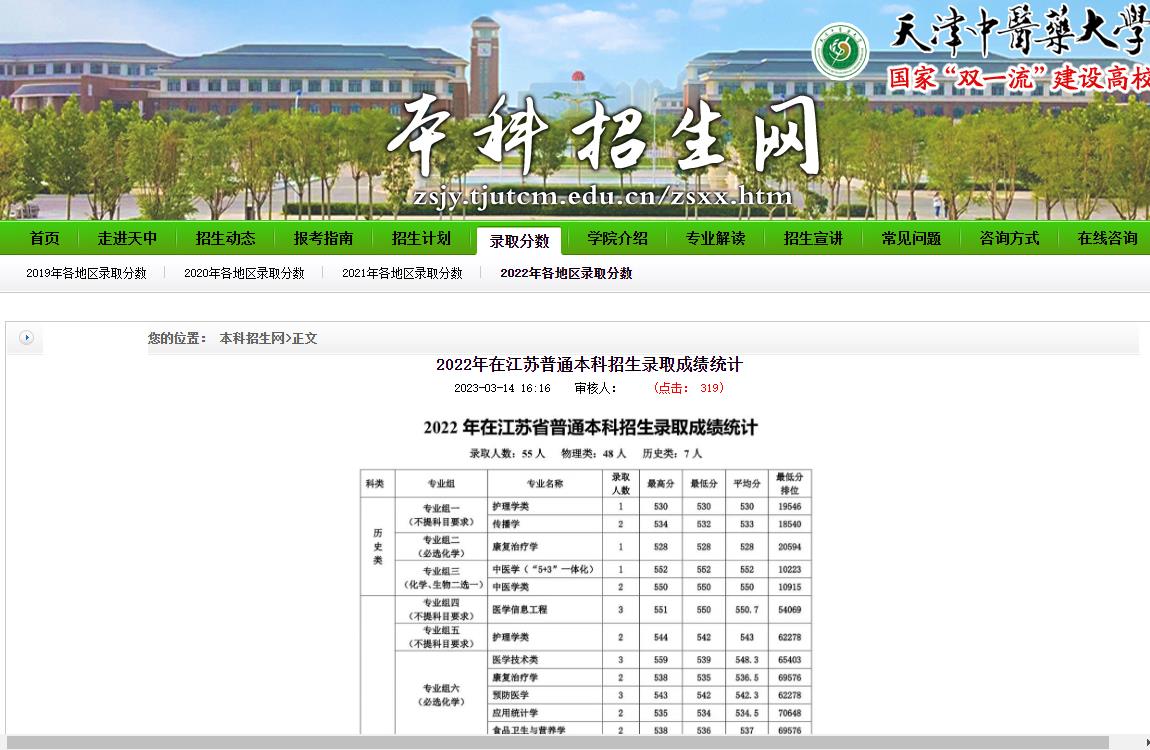
Task: Click the 平均分 column header
Action: point(747,484)
